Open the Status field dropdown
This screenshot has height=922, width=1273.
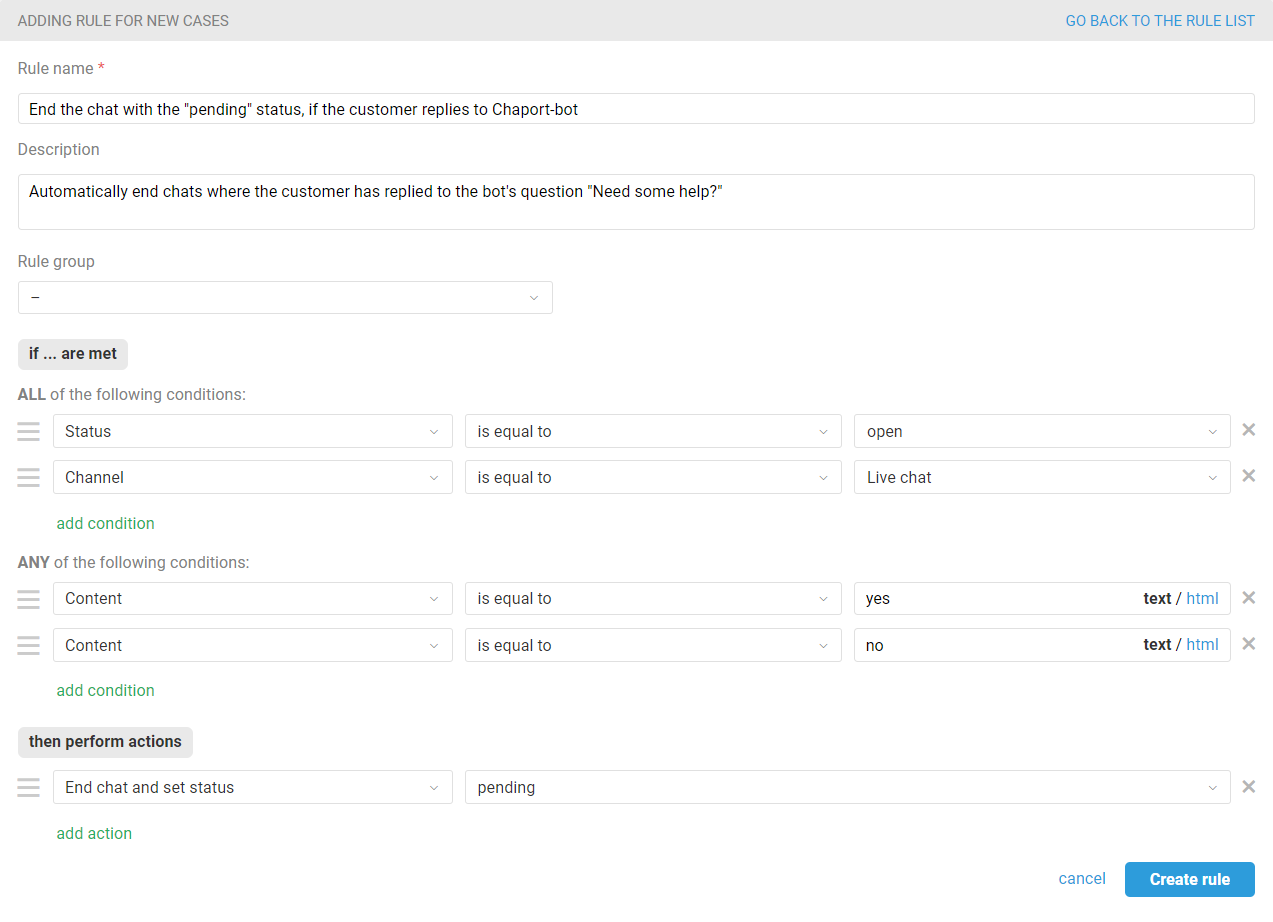[x=253, y=431]
